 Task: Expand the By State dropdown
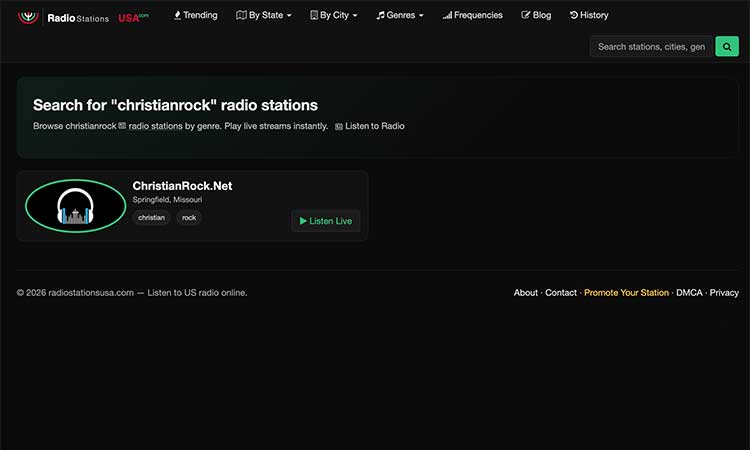coord(264,15)
